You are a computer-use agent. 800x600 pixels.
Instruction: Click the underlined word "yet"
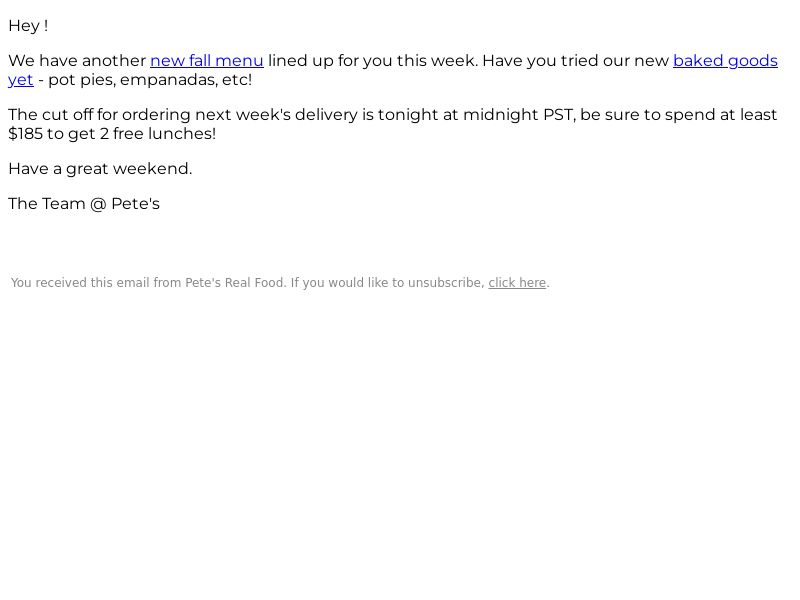(x=20, y=80)
